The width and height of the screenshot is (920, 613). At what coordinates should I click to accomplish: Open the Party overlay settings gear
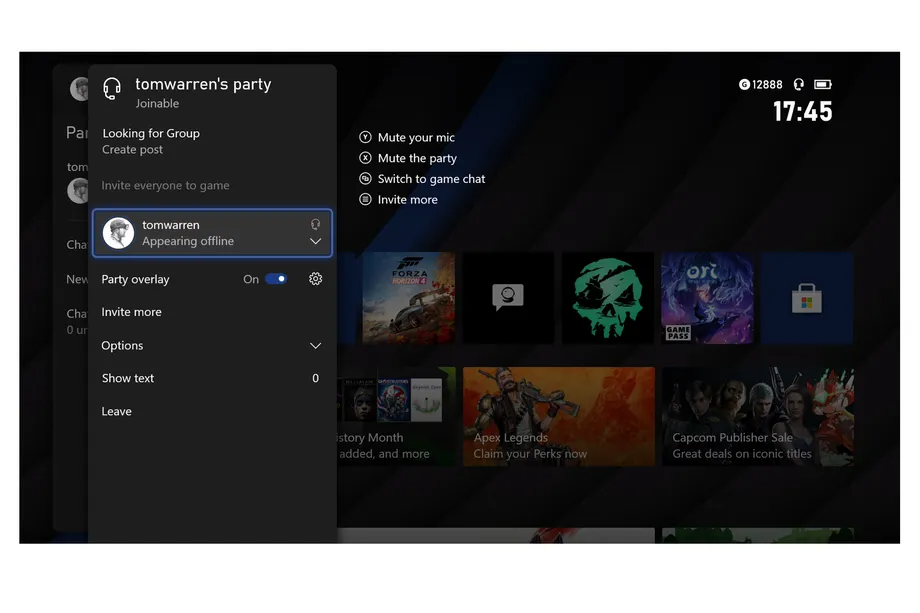(x=316, y=279)
